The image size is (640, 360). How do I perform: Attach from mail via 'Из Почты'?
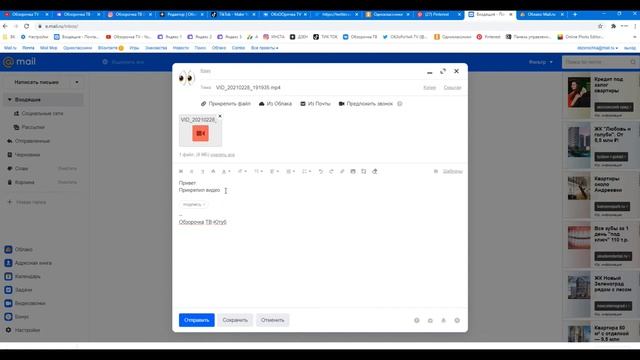click(x=315, y=104)
